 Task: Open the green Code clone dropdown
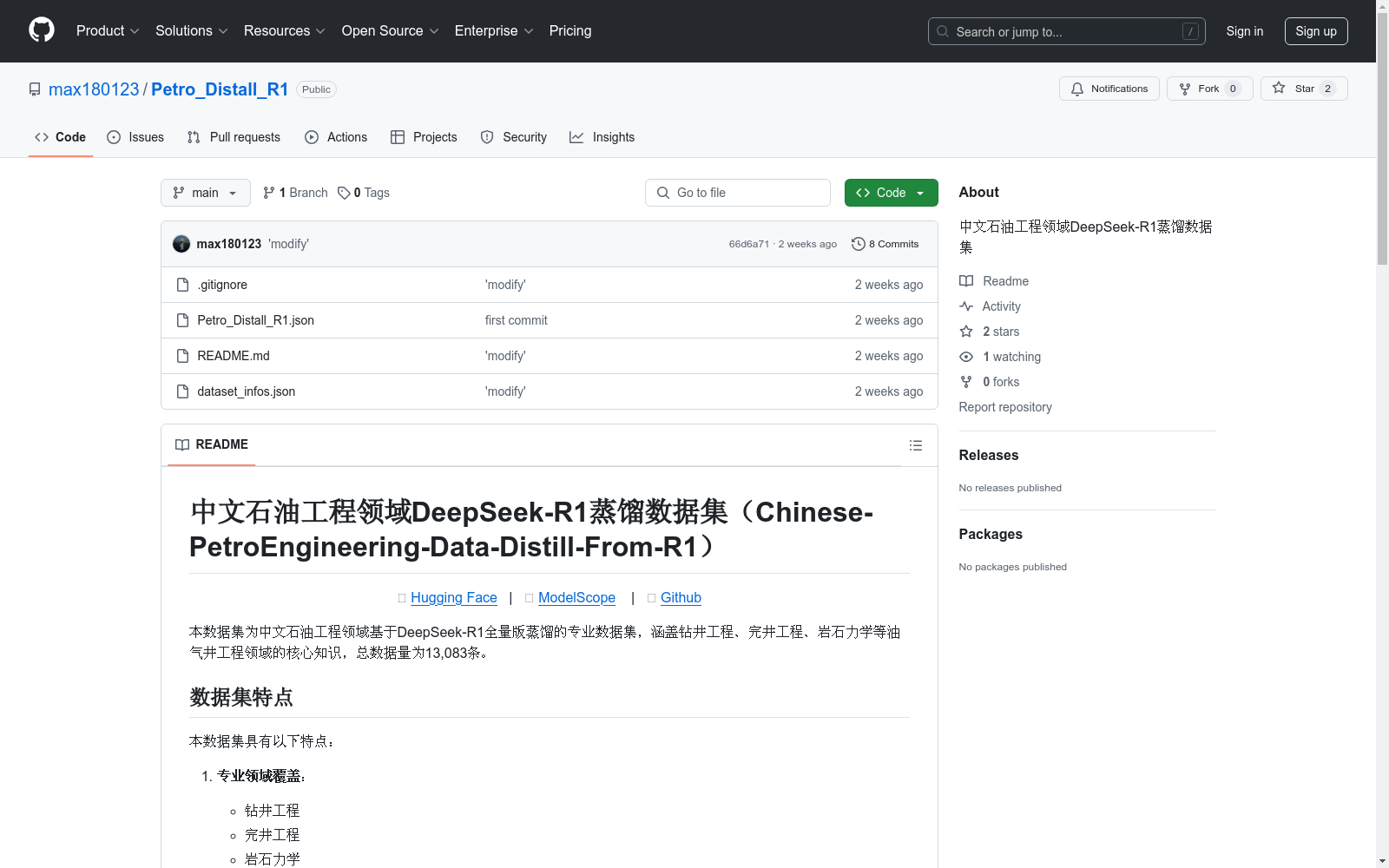coord(891,193)
